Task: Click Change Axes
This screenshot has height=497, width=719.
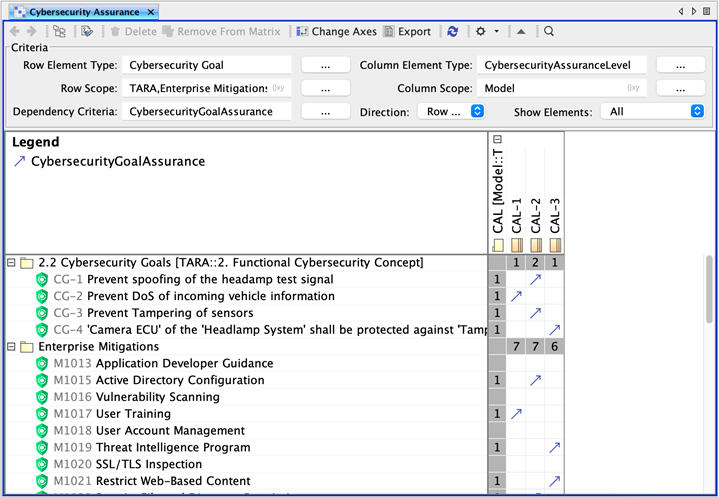Action: (x=336, y=31)
